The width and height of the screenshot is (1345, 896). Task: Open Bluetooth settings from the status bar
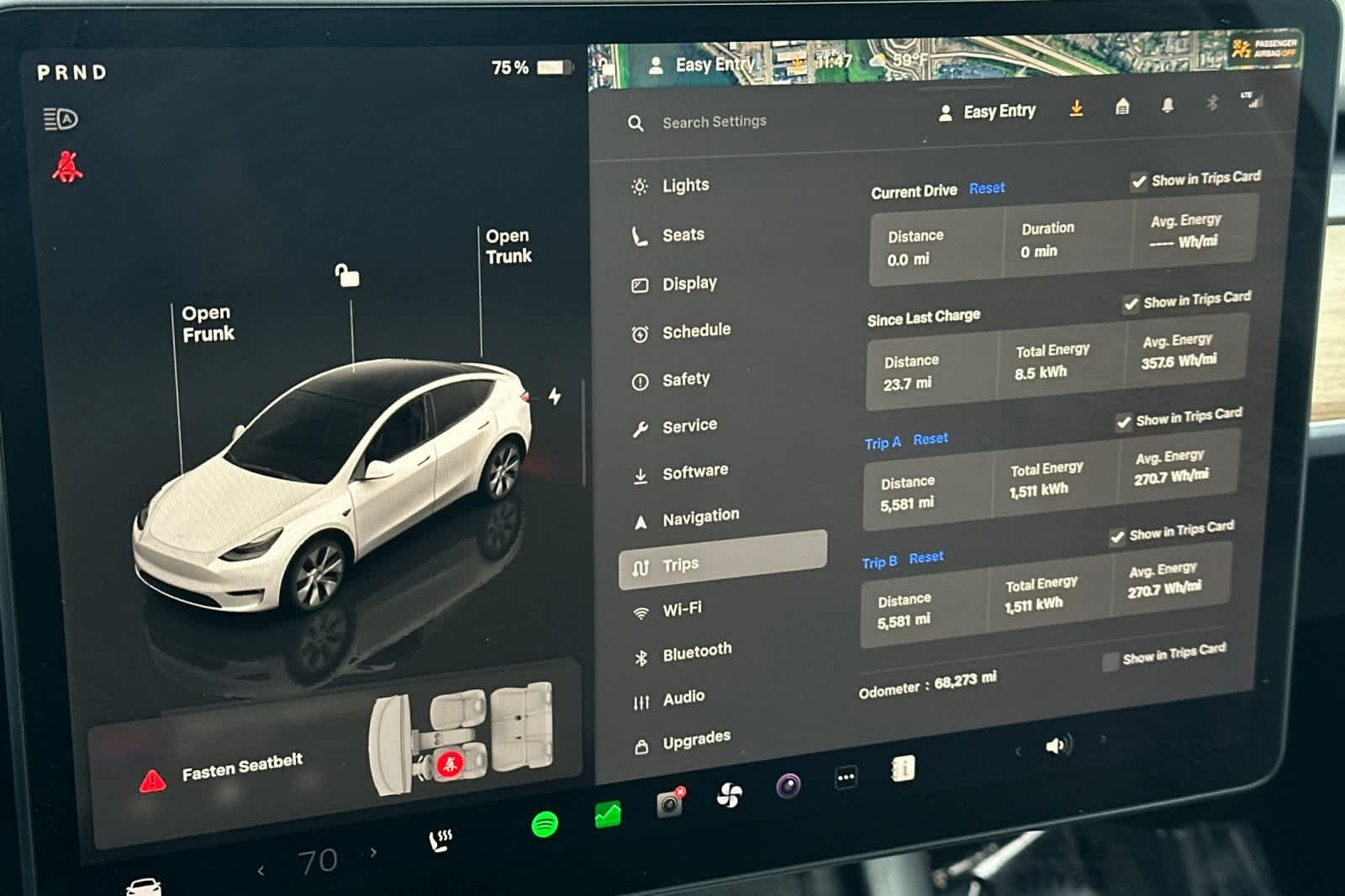point(1211,103)
